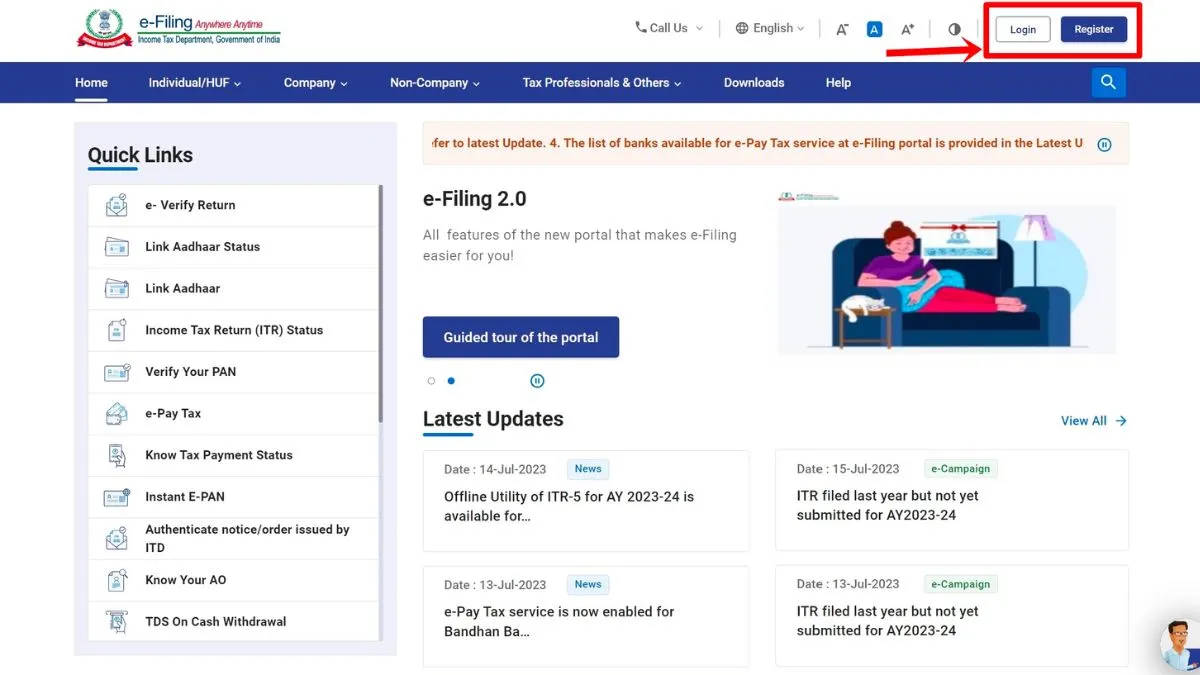Viewport: 1200px width, 675px height.
Task: Open the Verify Your PAN quick link
Action: [234, 372]
